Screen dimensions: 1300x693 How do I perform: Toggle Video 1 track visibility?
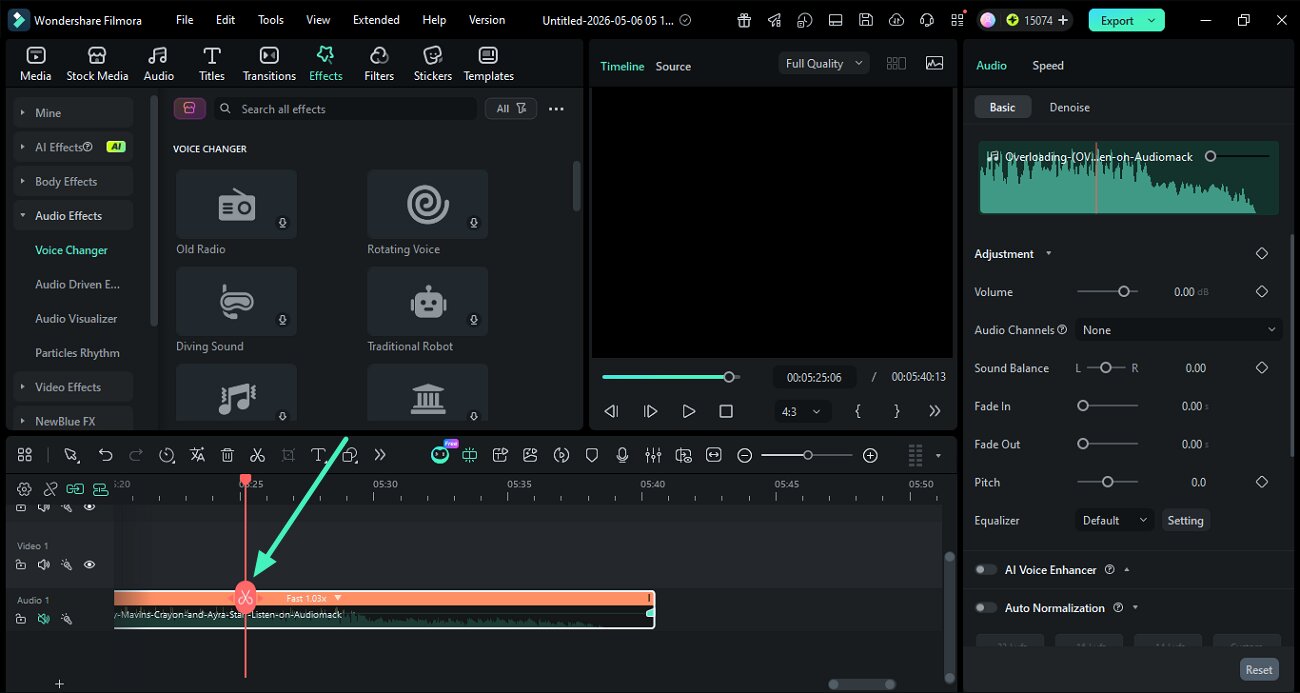(x=89, y=565)
